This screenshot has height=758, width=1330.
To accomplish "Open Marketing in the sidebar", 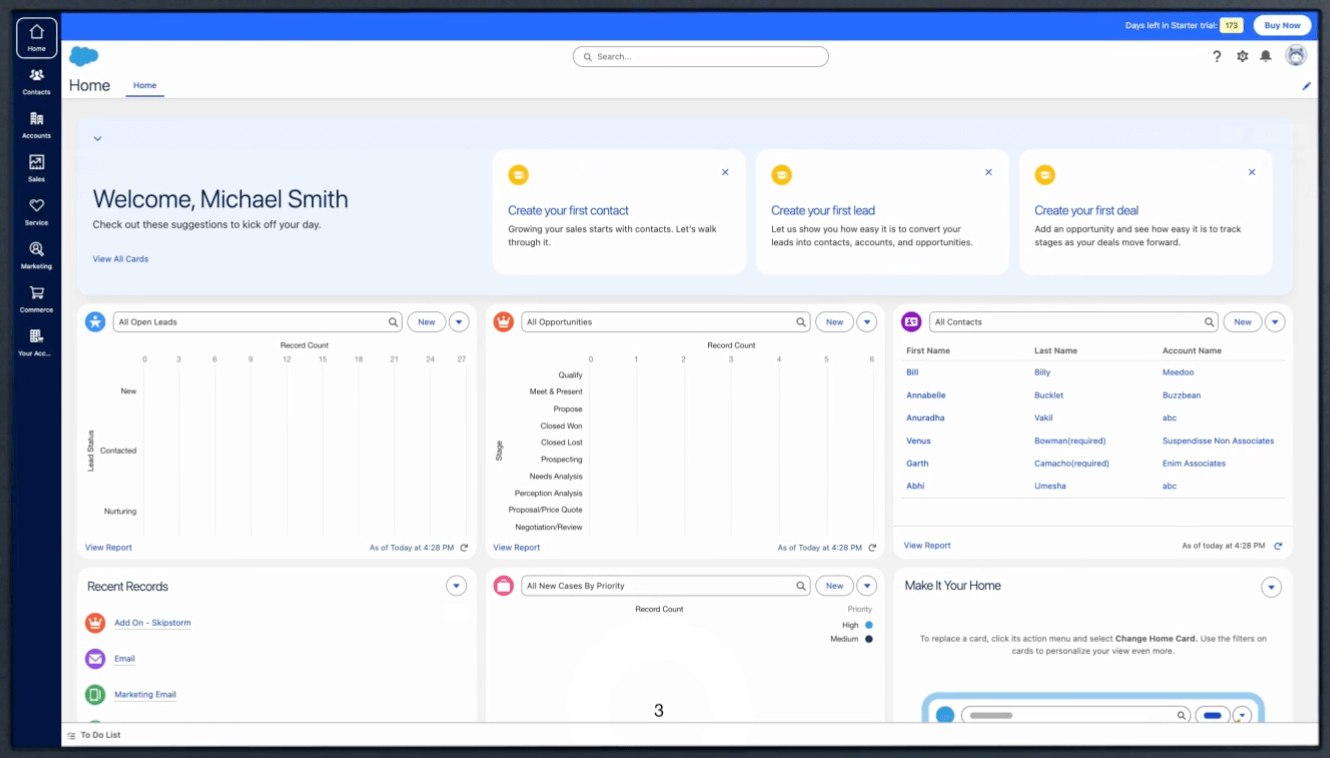I will click(x=36, y=256).
